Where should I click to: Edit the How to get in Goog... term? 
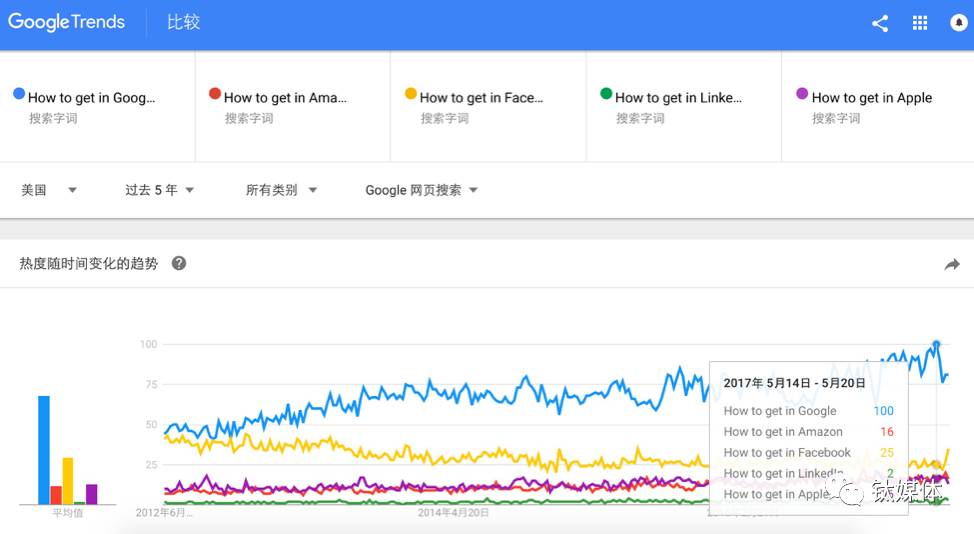tap(92, 98)
